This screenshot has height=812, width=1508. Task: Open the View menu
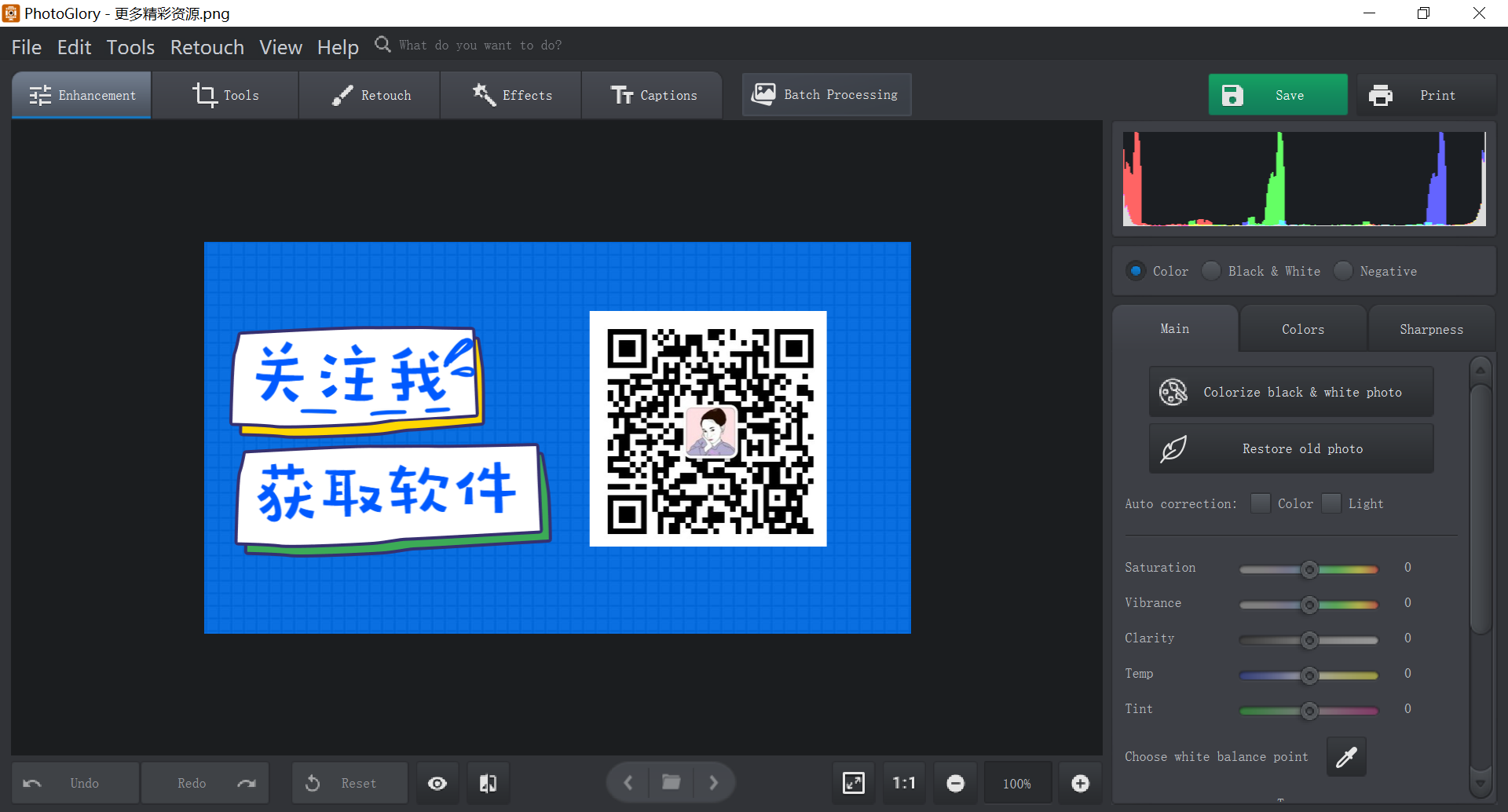pos(281,47)
